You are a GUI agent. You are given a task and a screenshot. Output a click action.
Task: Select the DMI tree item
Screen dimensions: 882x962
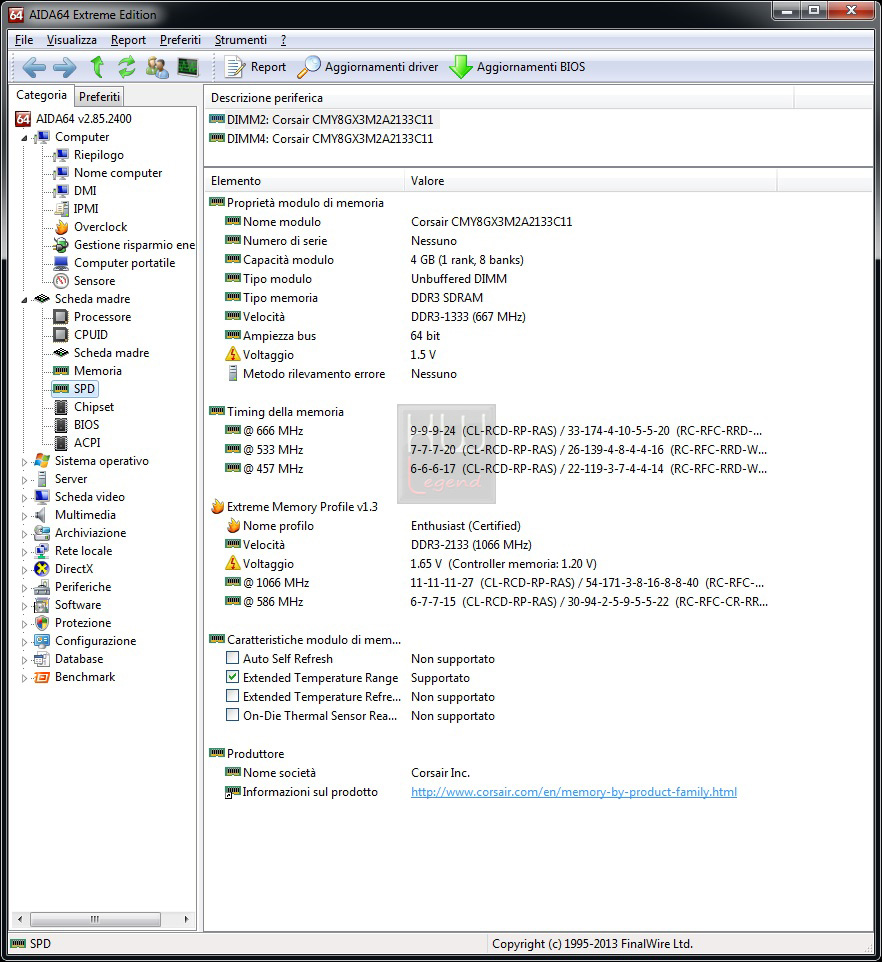pos(85,191)
